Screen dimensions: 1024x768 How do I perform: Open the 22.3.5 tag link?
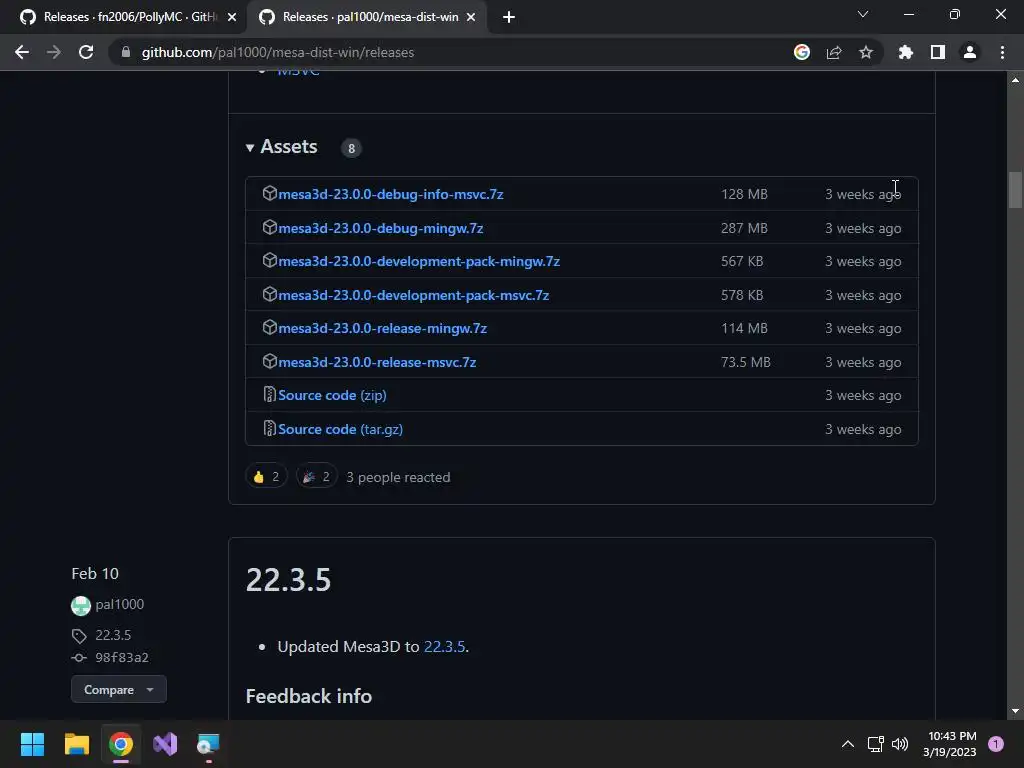pos(113,635)
